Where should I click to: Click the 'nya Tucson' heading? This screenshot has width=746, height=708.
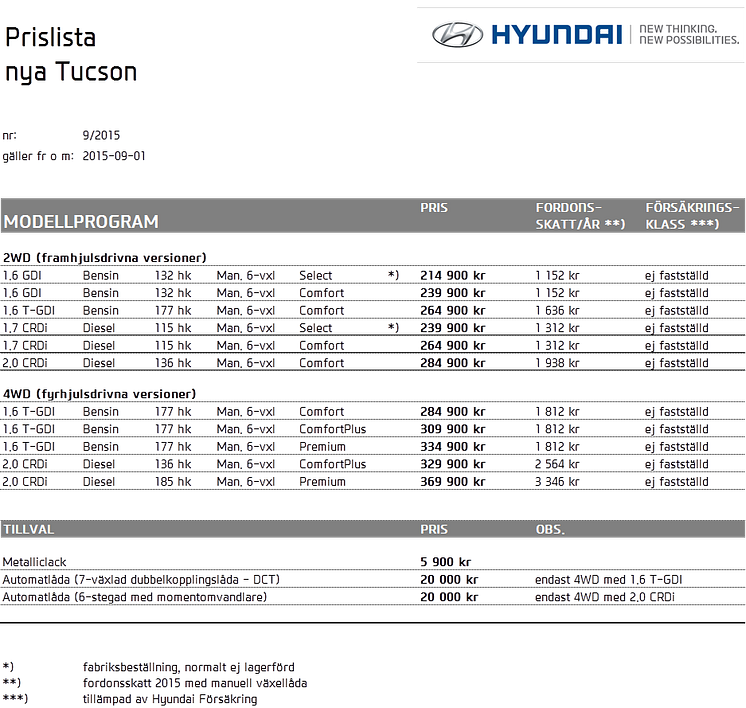(x=71, y=72)
